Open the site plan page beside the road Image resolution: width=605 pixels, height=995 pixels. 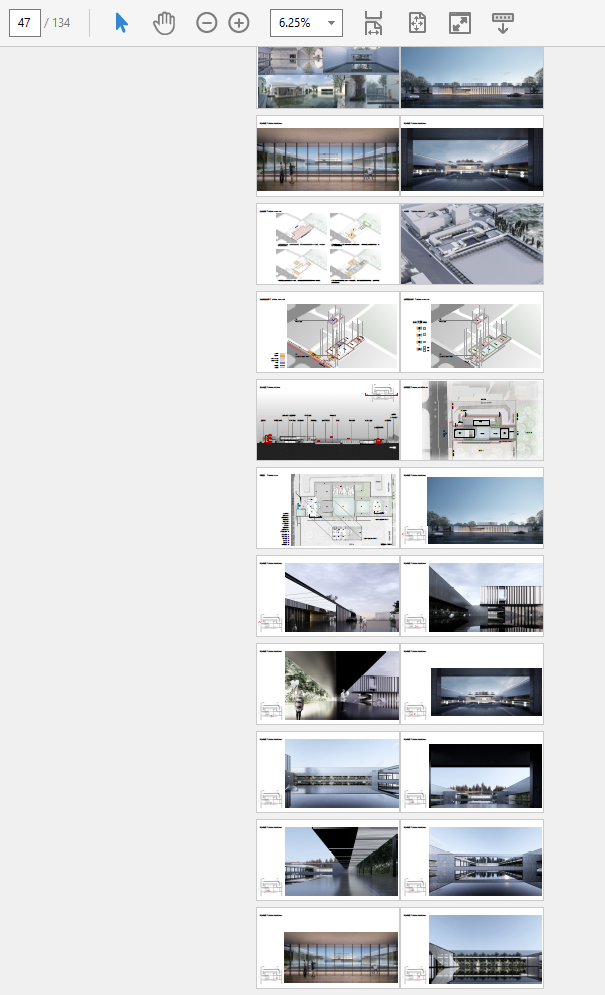(x=472, y=420)
